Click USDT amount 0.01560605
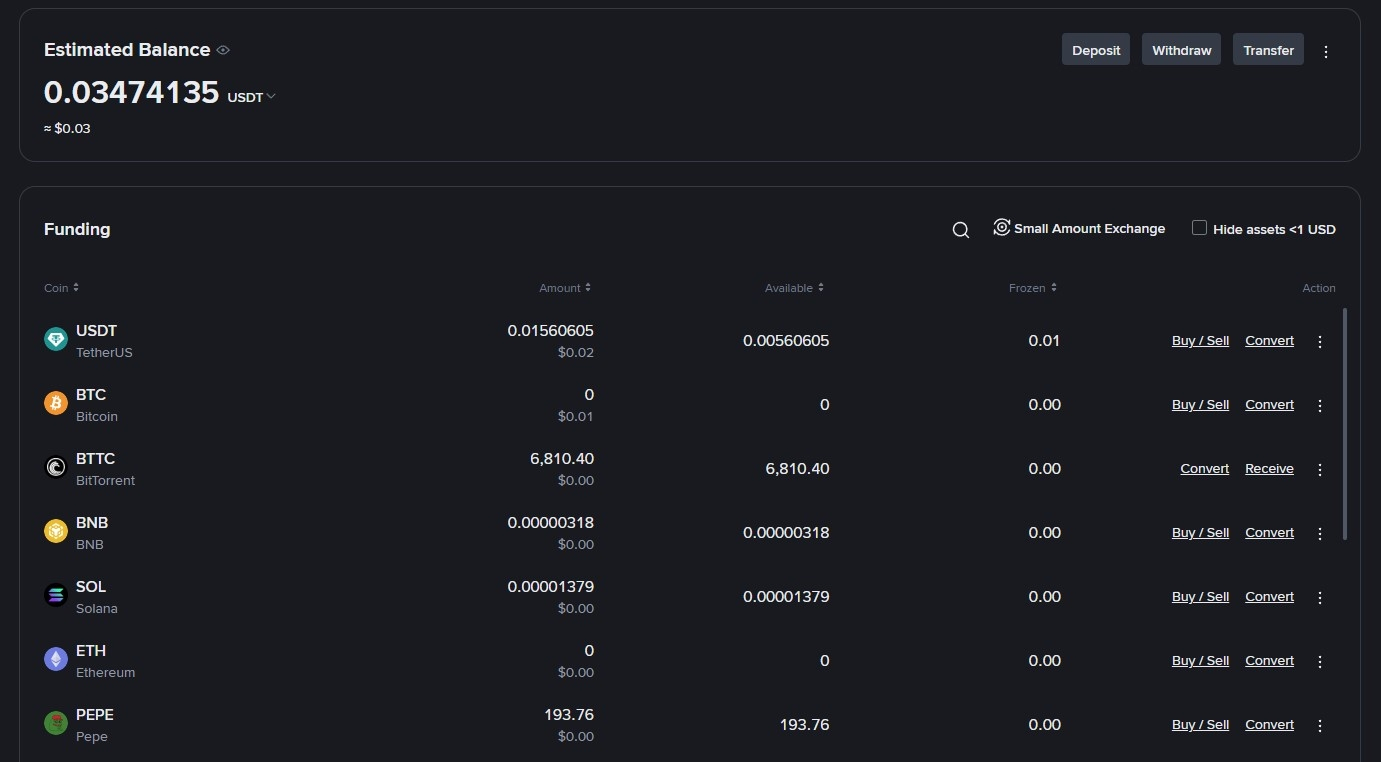The image size is (1381, 762). pos(550,331)
